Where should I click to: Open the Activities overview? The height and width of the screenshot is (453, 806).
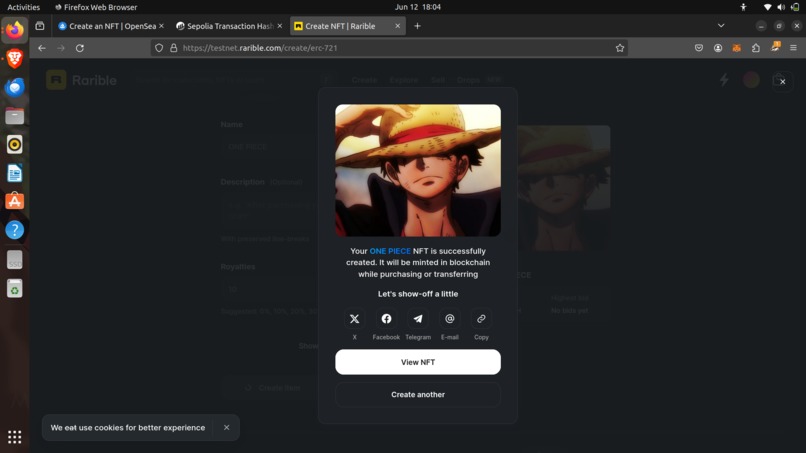(24, 7)
